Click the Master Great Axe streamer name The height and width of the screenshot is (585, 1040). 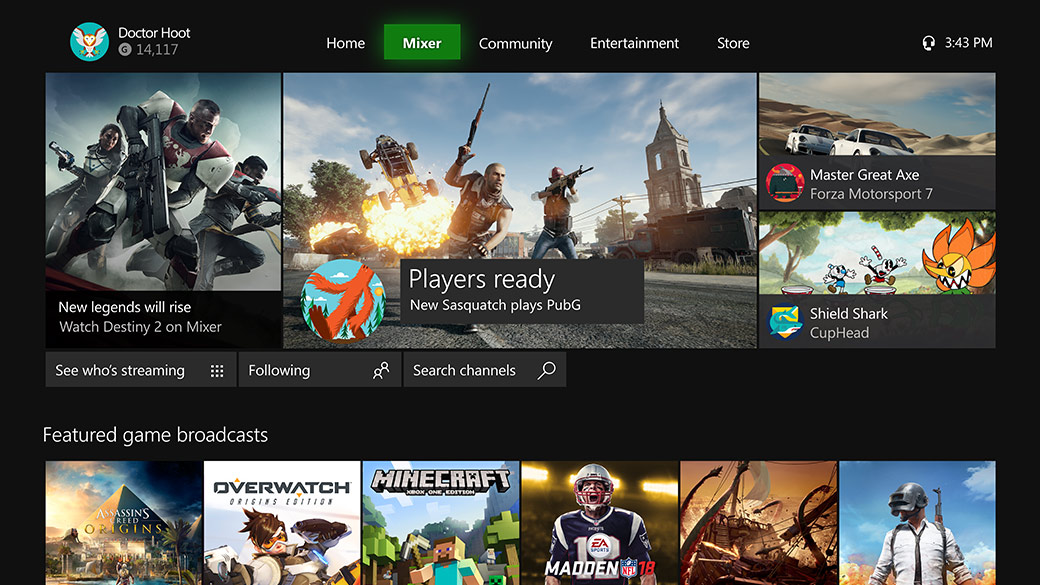pyautogui.click(x=864, y=175)
